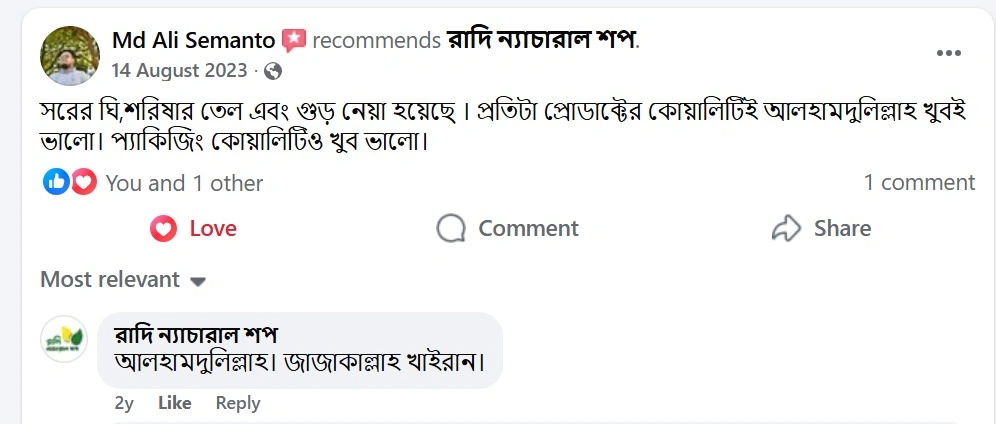
Task: Open the 1 comment link
Action: (x=919, y=182)
